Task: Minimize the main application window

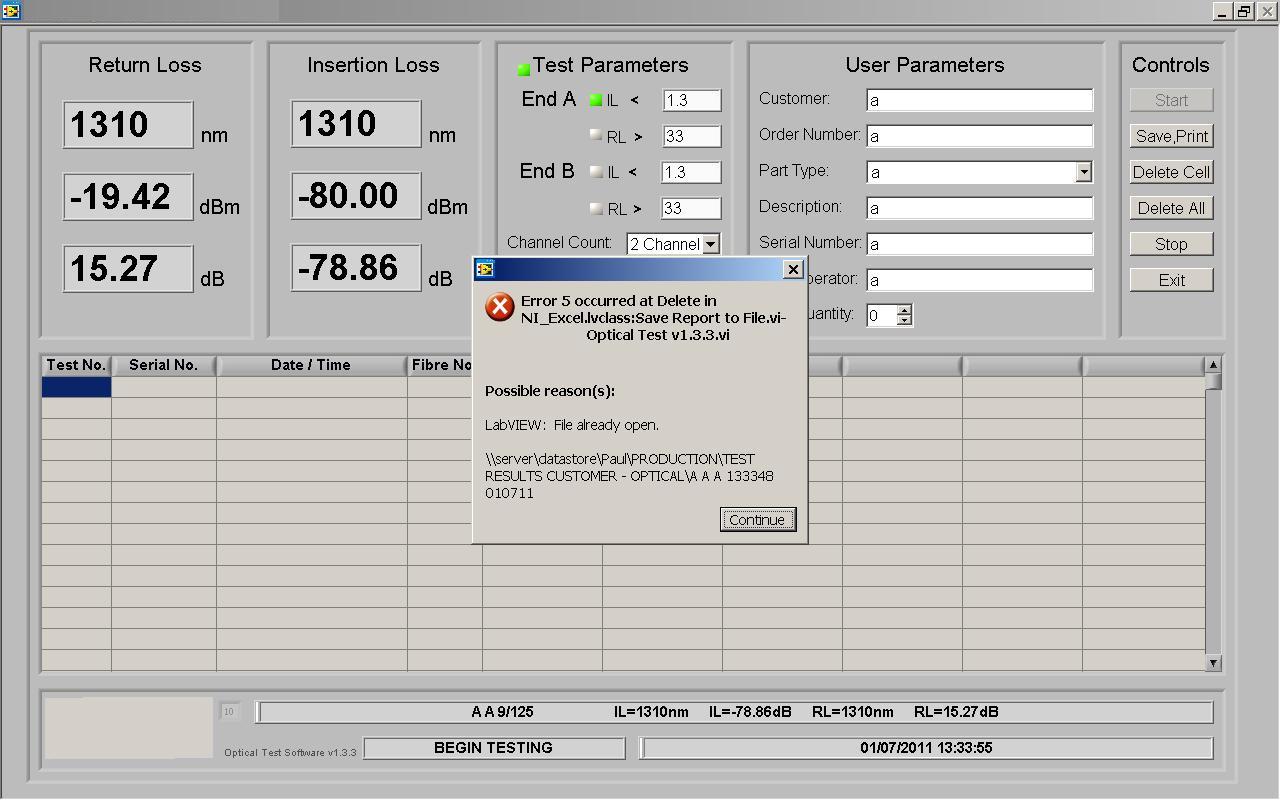Action: pos(1223,11)
